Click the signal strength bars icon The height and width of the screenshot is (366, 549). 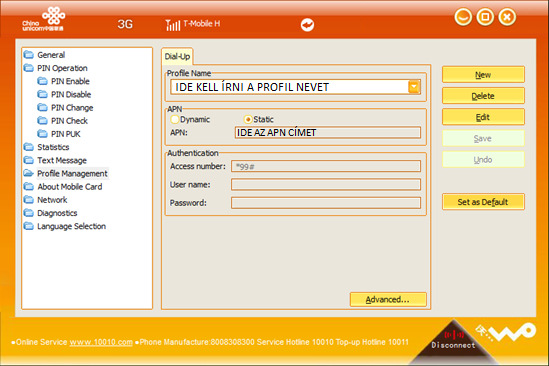tap(173, 25)
